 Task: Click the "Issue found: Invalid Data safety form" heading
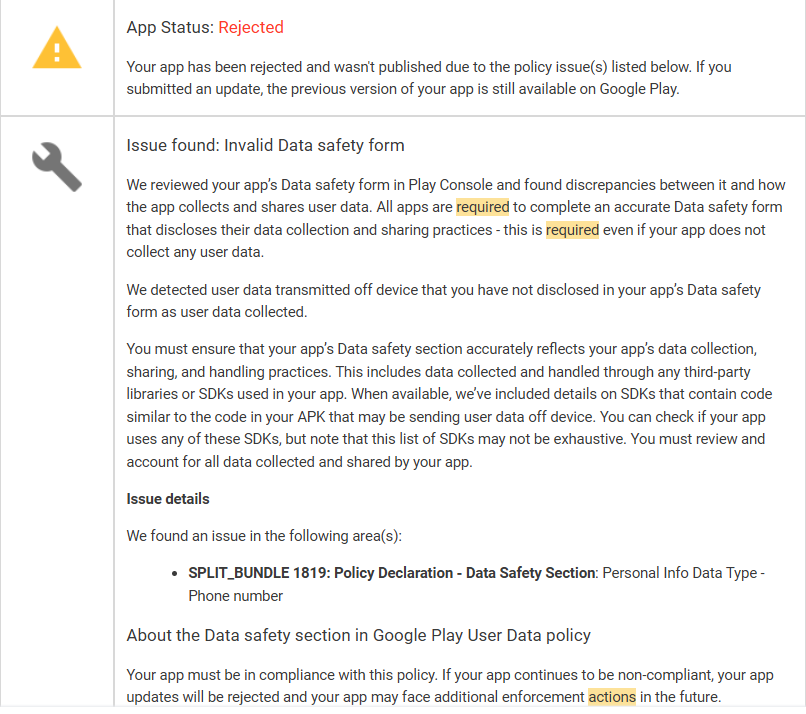pos(265,146)
